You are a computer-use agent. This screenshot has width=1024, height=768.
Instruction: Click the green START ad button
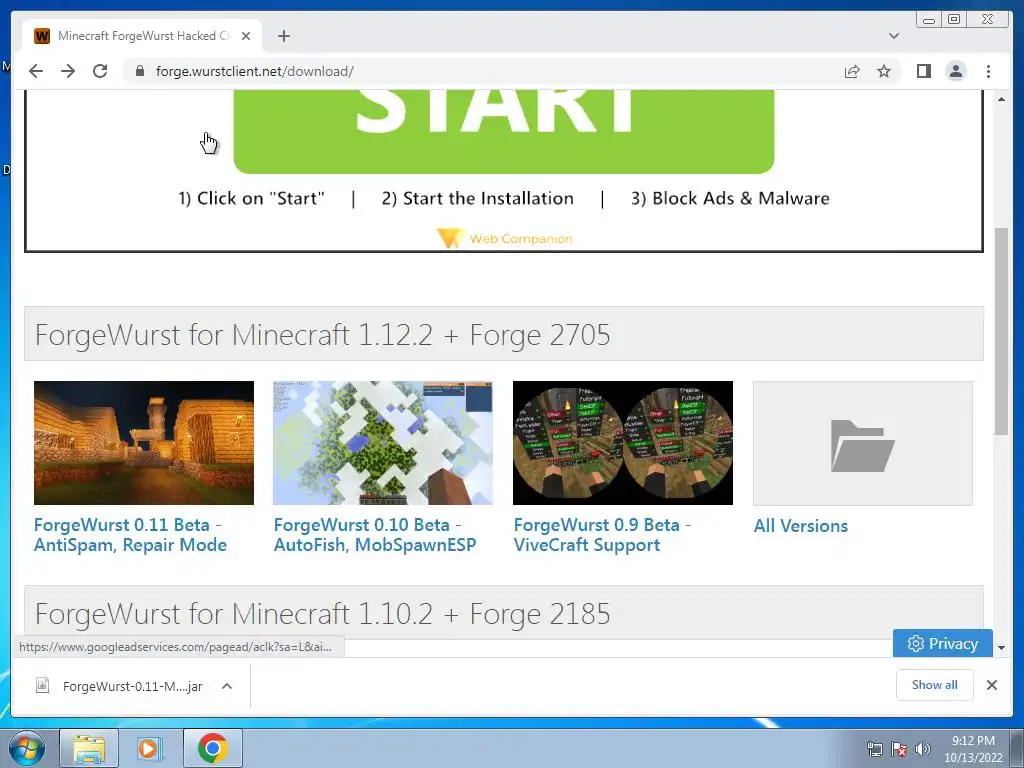[504, 131]
